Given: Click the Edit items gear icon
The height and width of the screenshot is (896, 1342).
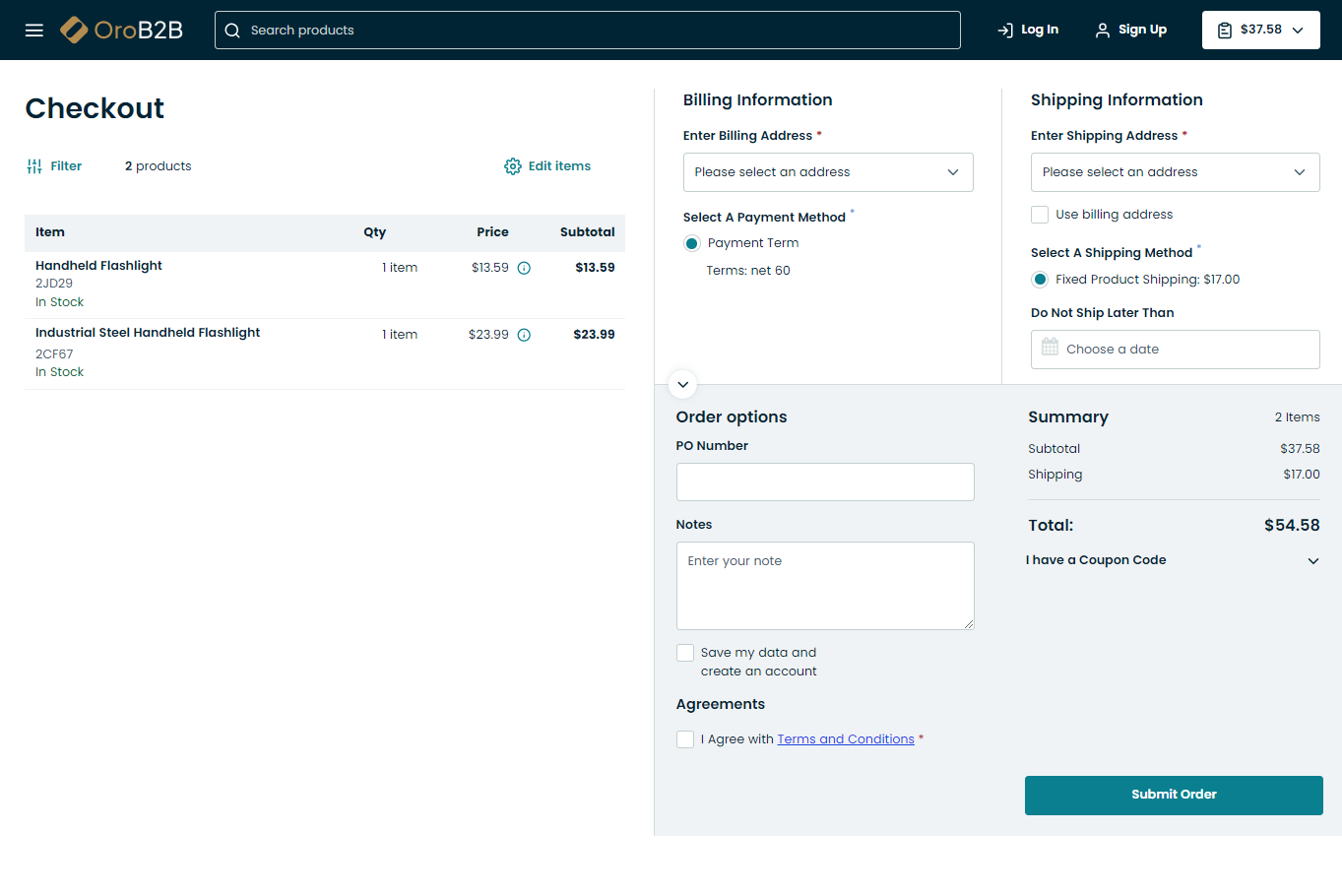Looking at the screenshot, I should coord(513,166).
